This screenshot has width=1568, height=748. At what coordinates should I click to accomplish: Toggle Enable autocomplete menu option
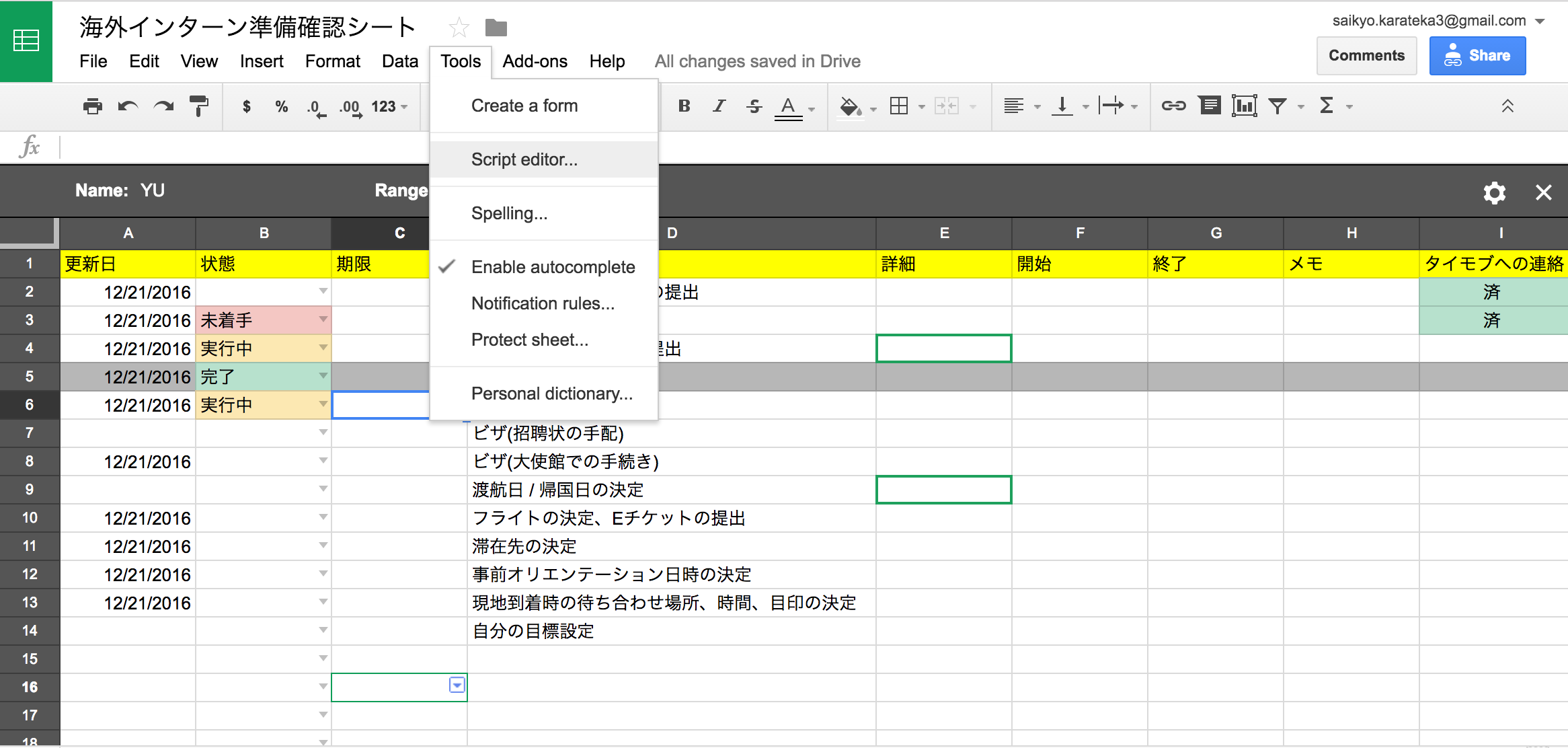pyautogui.click(x=544, y=267)
